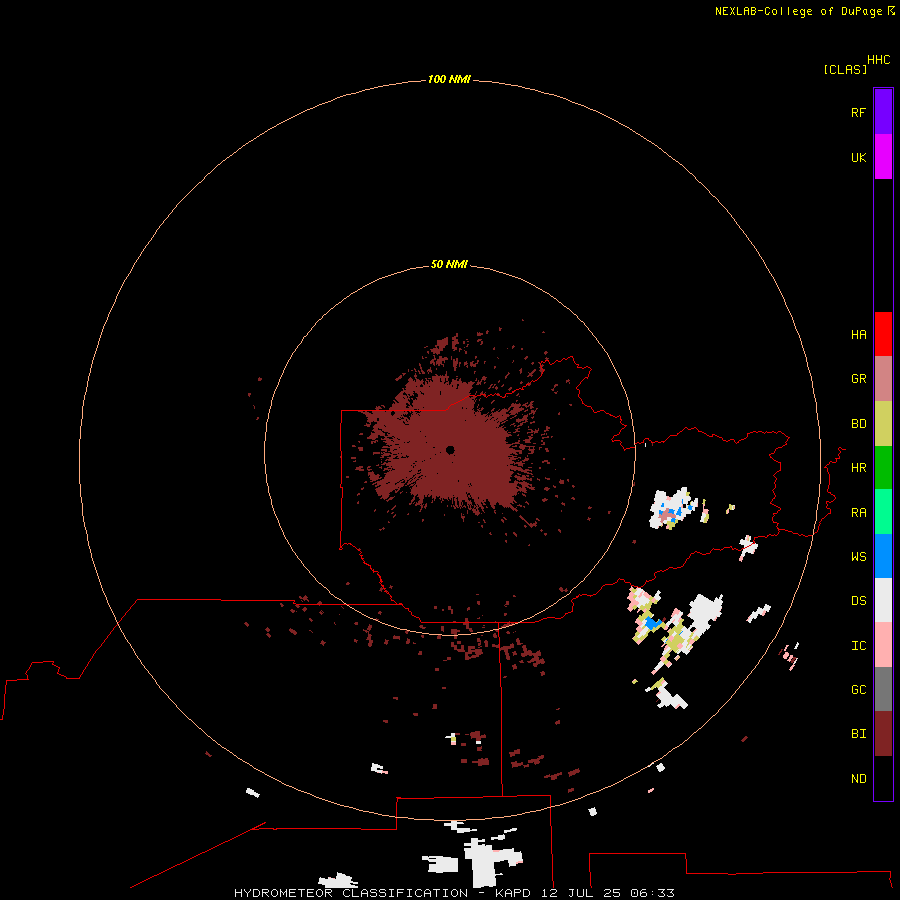This screenshot has width=900, height=900.
Task: Select the GR legend color block
Action: [x=883, y=379]
